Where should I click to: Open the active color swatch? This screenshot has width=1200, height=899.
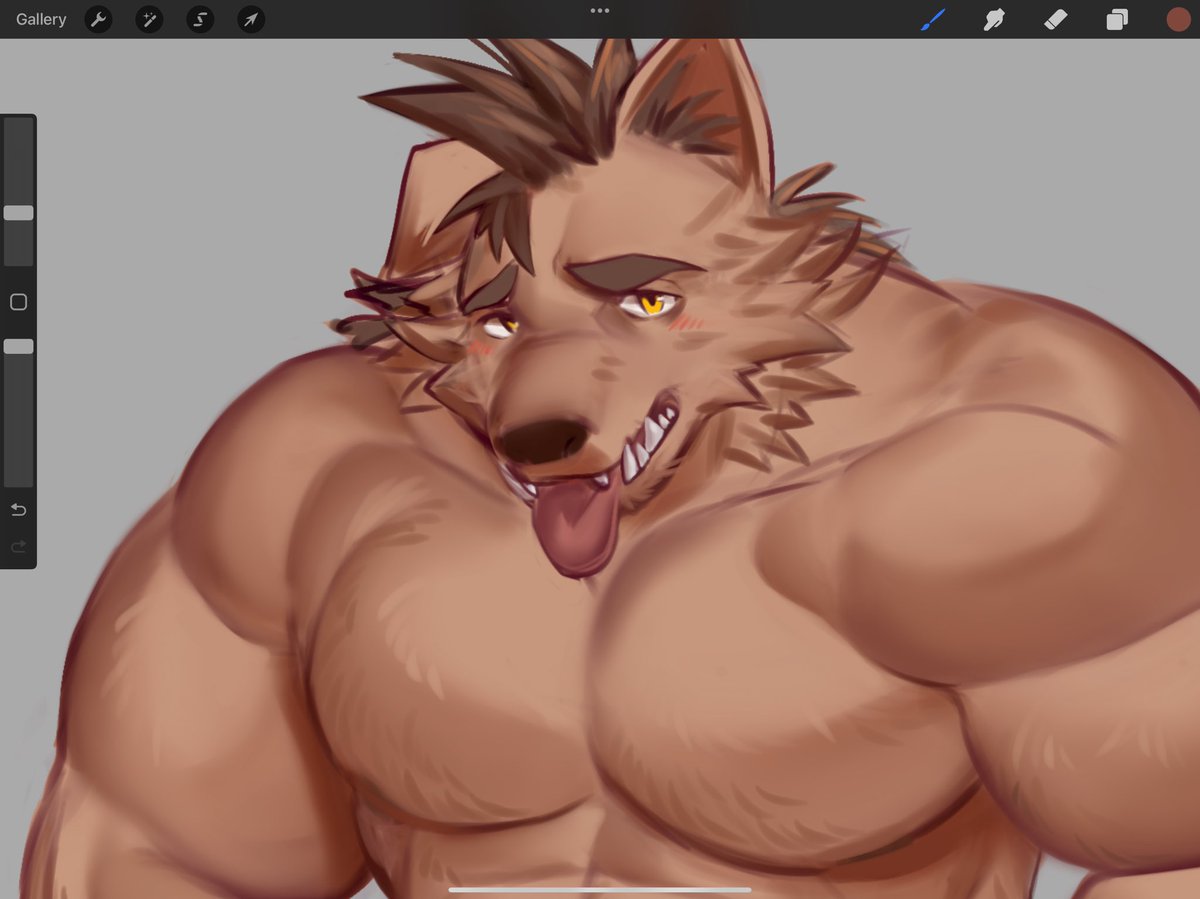1178,19
